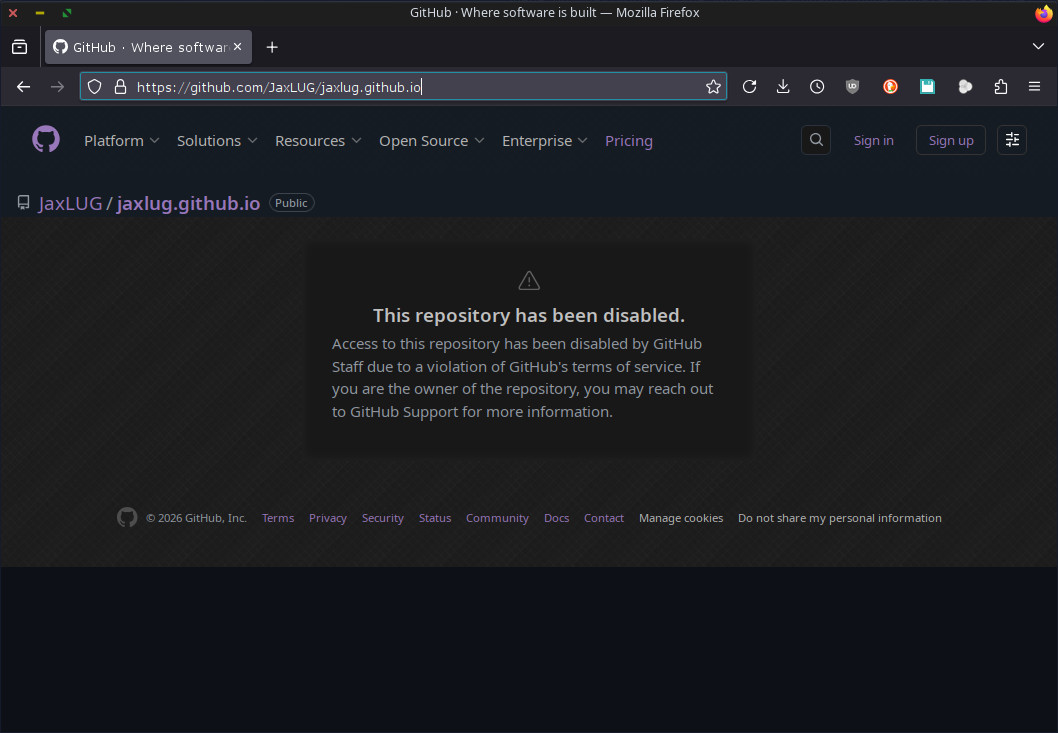Reload the current page
1058x733 pixels.
[x=749, y=86]
